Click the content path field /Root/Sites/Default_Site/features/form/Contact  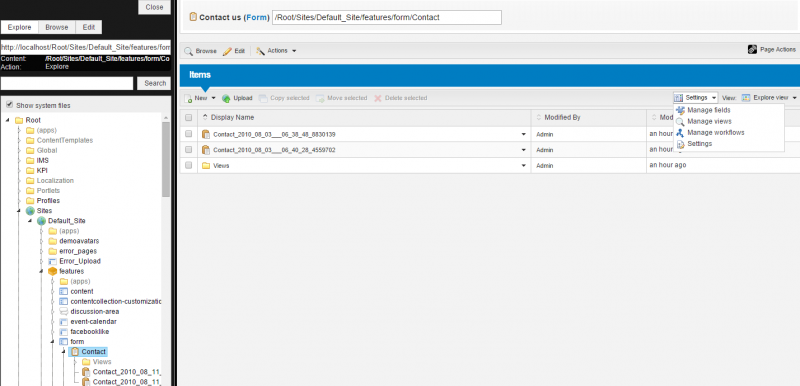(387, 17)
